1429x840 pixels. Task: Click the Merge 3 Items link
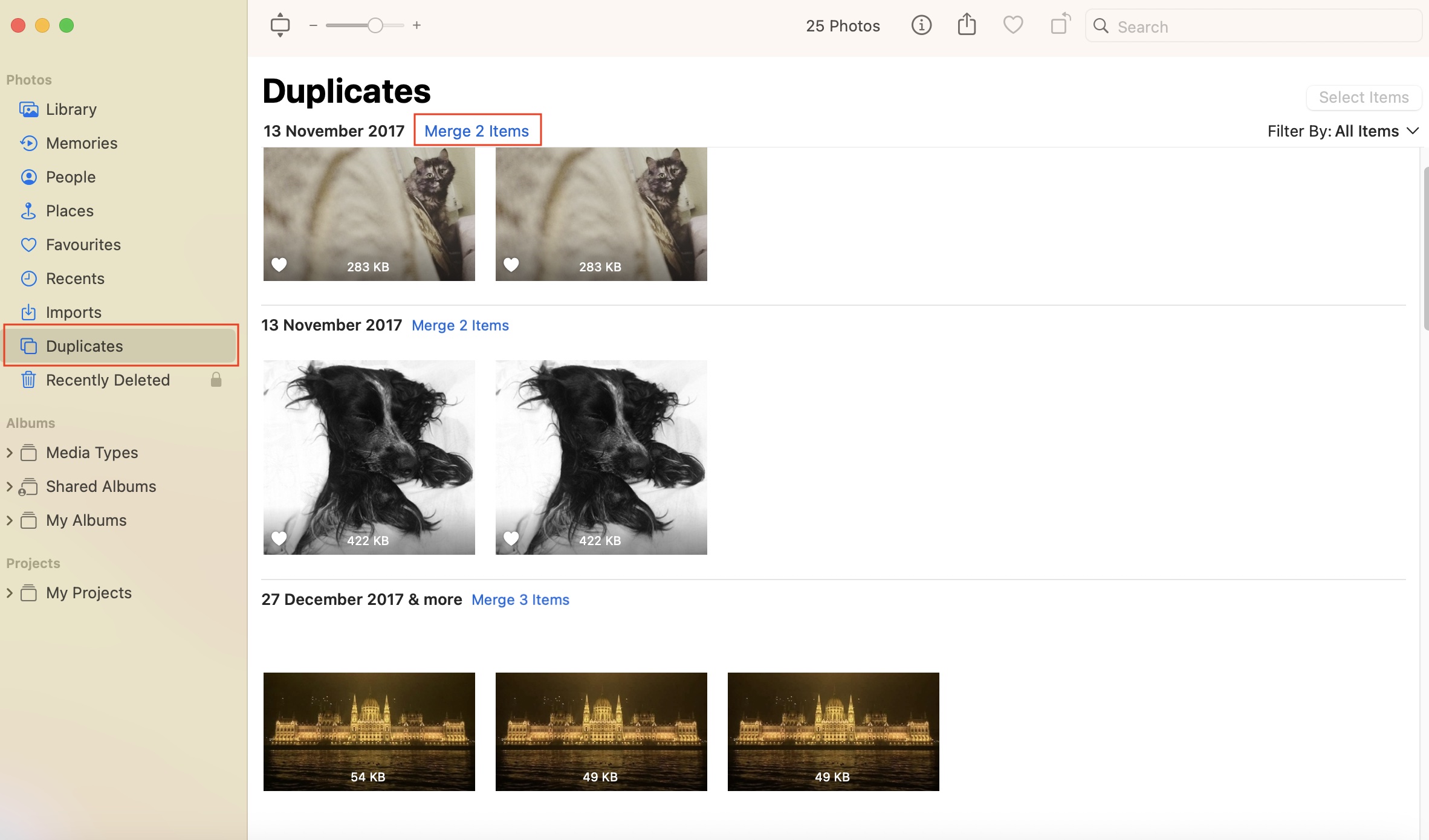tap(520, 599)
